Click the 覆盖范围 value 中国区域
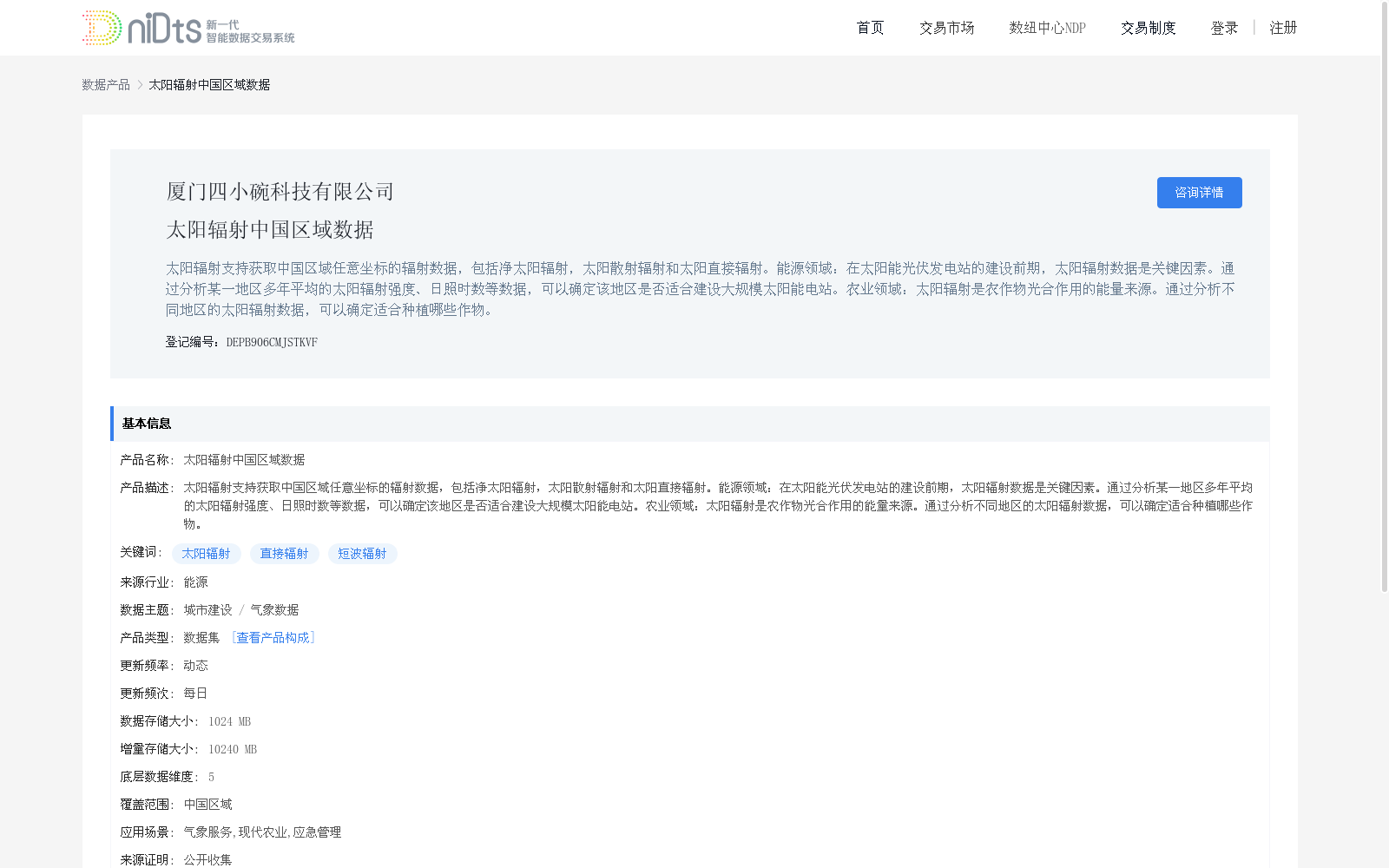 (x=207, y=805)
